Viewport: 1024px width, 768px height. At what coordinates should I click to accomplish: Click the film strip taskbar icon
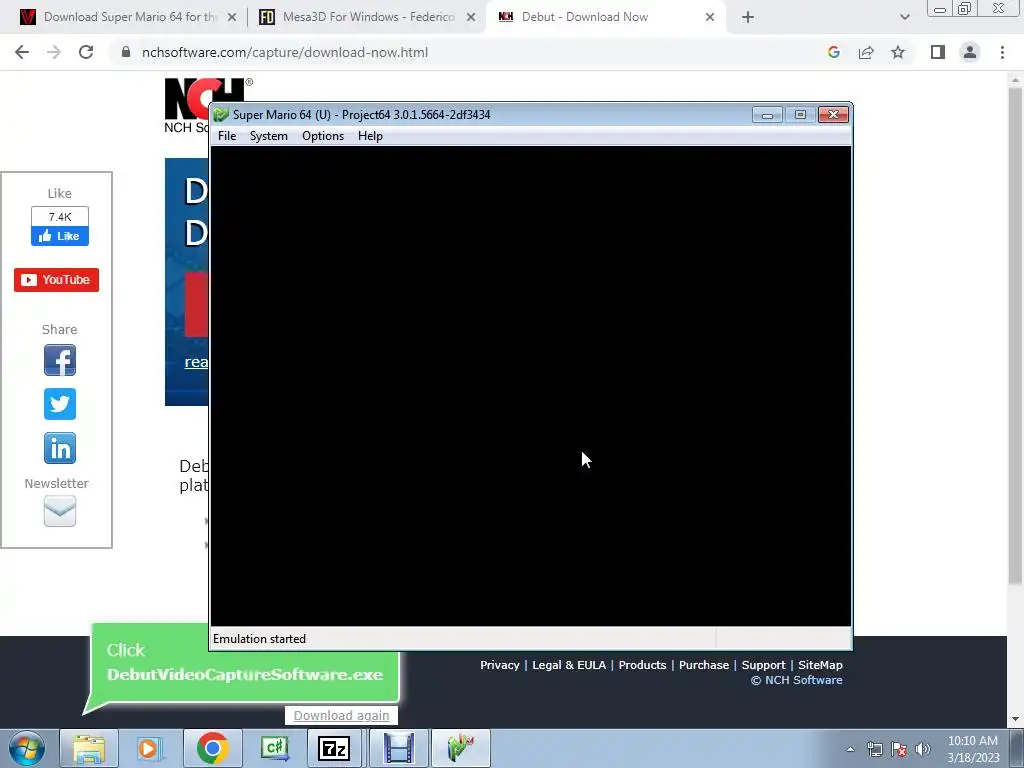(x=398, y=748)
